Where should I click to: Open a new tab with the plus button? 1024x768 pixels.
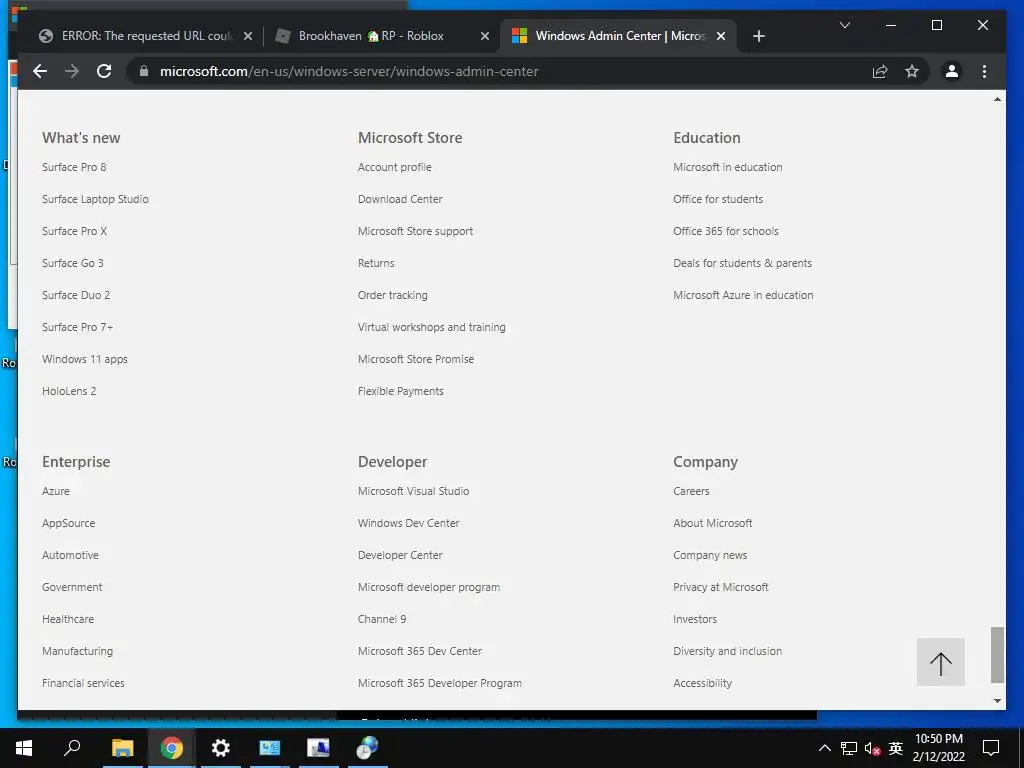758,37
